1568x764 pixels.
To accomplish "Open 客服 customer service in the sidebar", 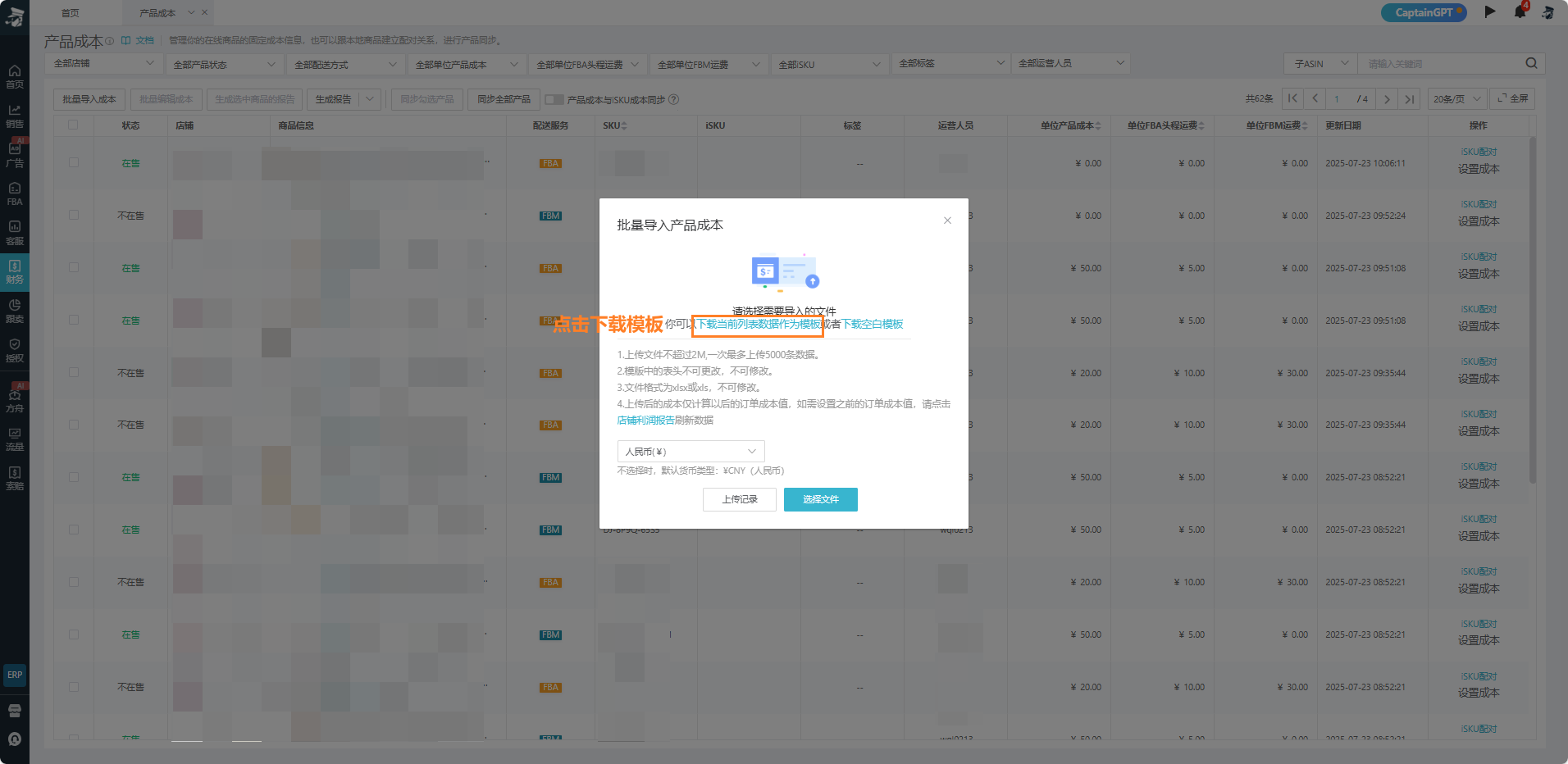I will point(15,233).
